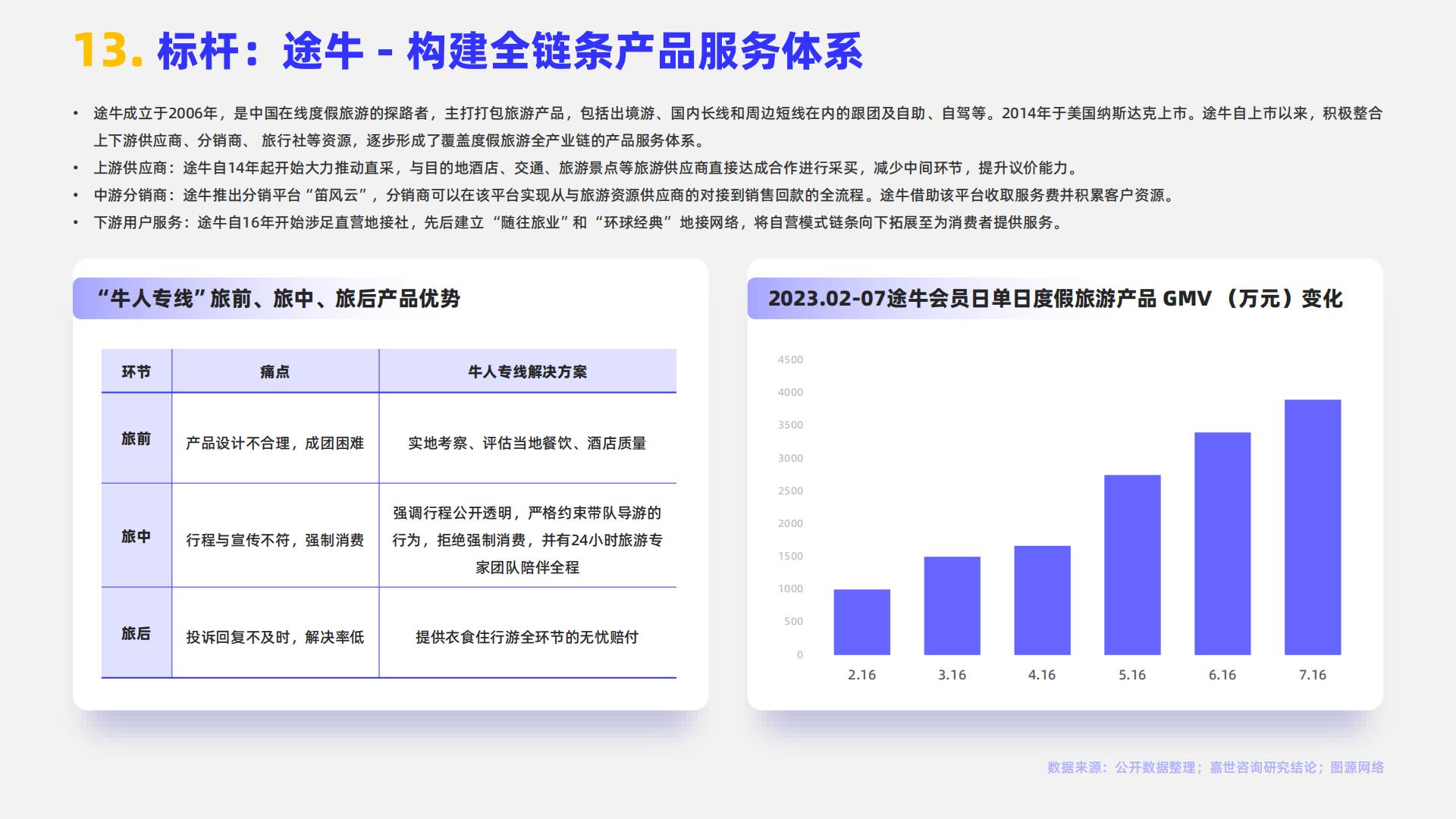Viewport: 1456px width, 819px height.
Task: Click the slide title '标杆：途牛 - 构建全链条产品服务体系'
Action: (x=510, y=52)
